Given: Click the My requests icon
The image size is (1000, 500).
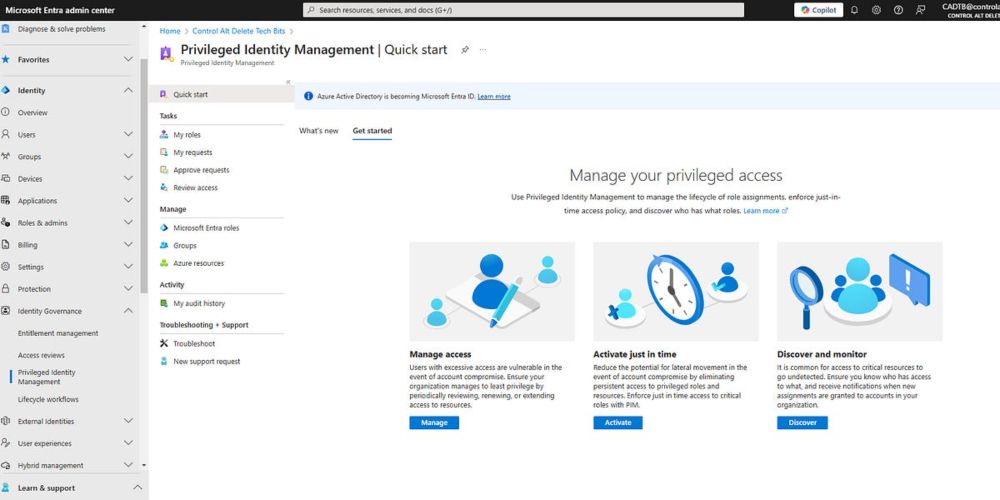Looking at the screenshot, I should pos(164,152).
